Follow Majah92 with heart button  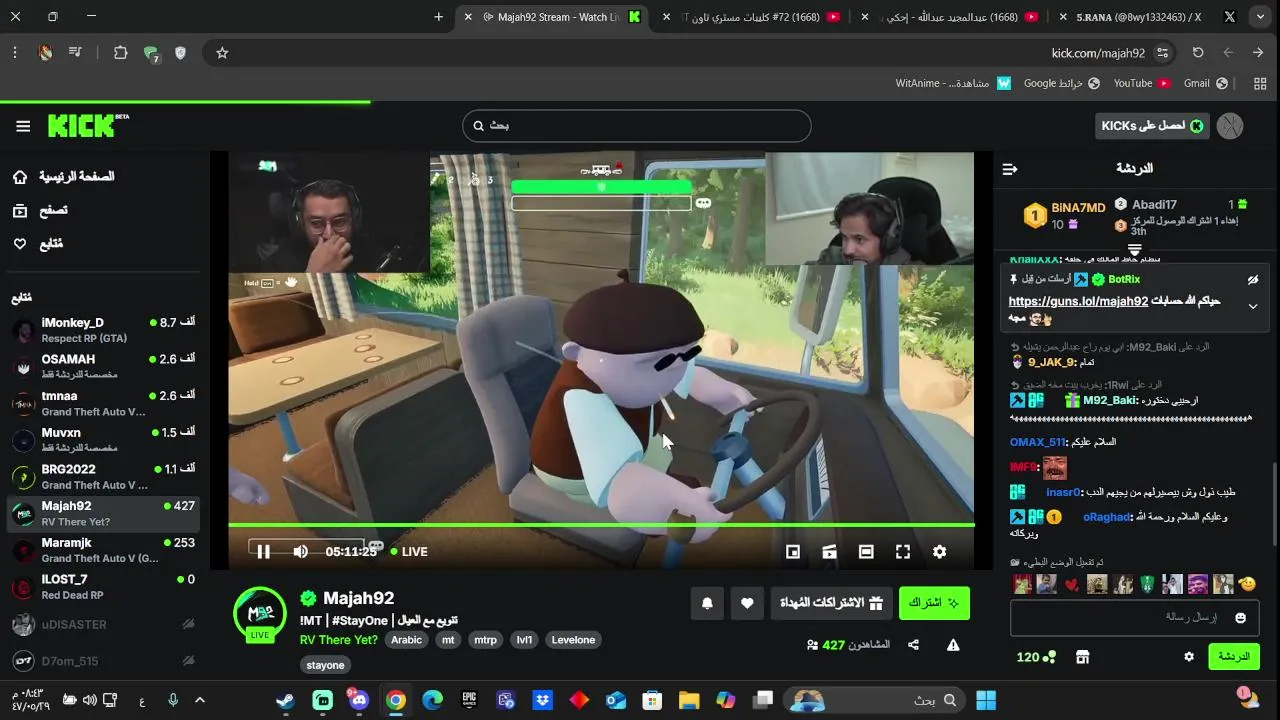(747, 603)
